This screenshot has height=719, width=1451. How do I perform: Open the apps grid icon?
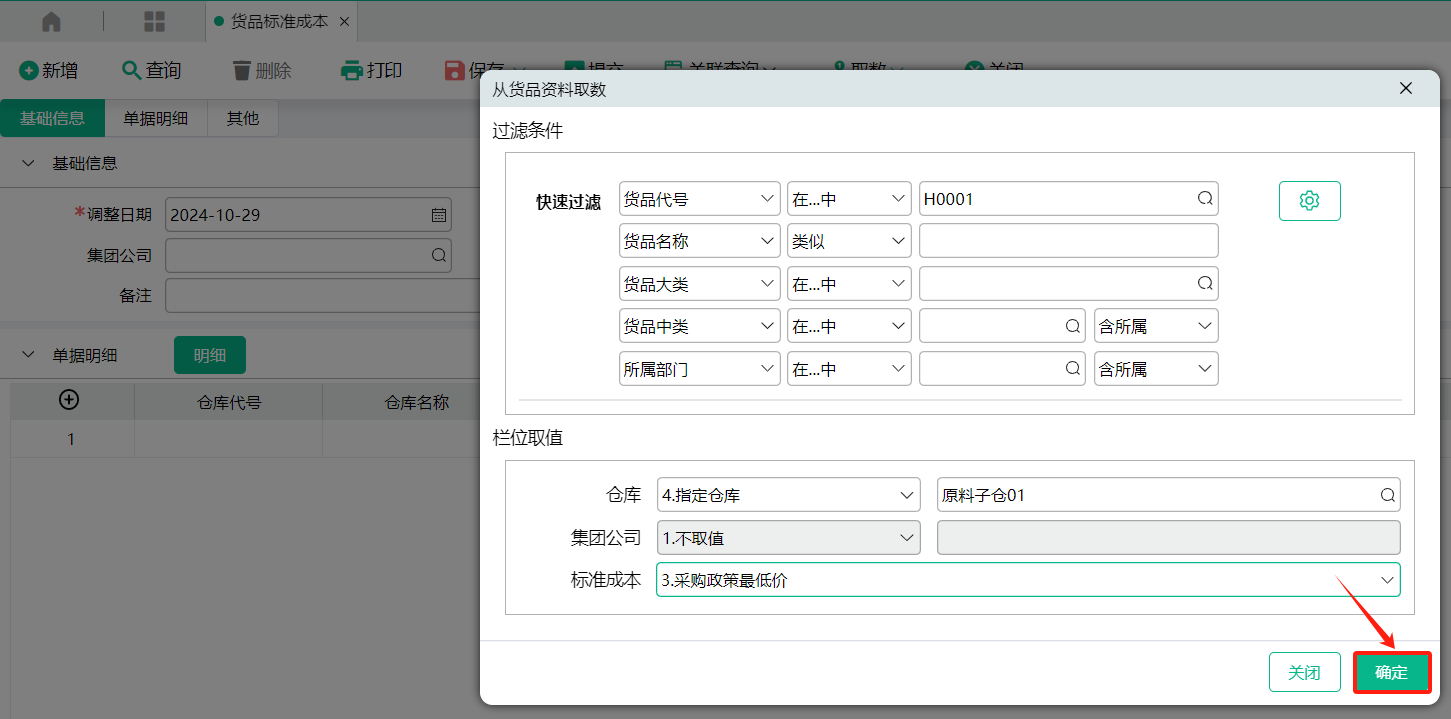click(155, 21)
